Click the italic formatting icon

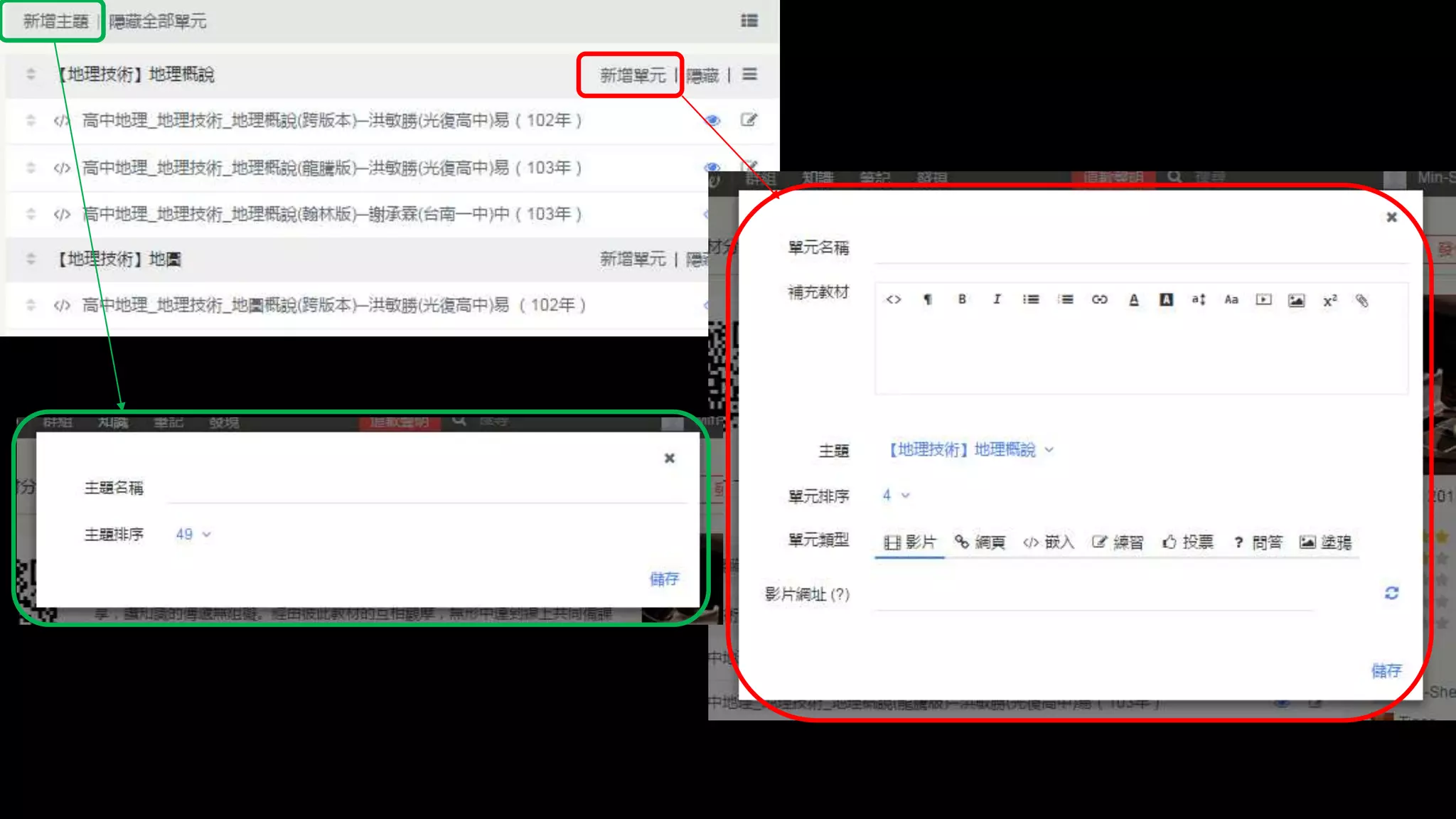pyautogui.click(x=997, y=299)
